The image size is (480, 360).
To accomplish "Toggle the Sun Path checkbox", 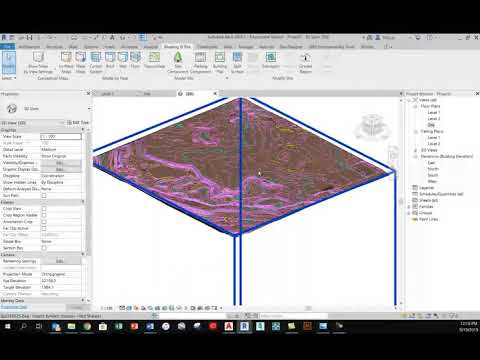I will point(44,196).
